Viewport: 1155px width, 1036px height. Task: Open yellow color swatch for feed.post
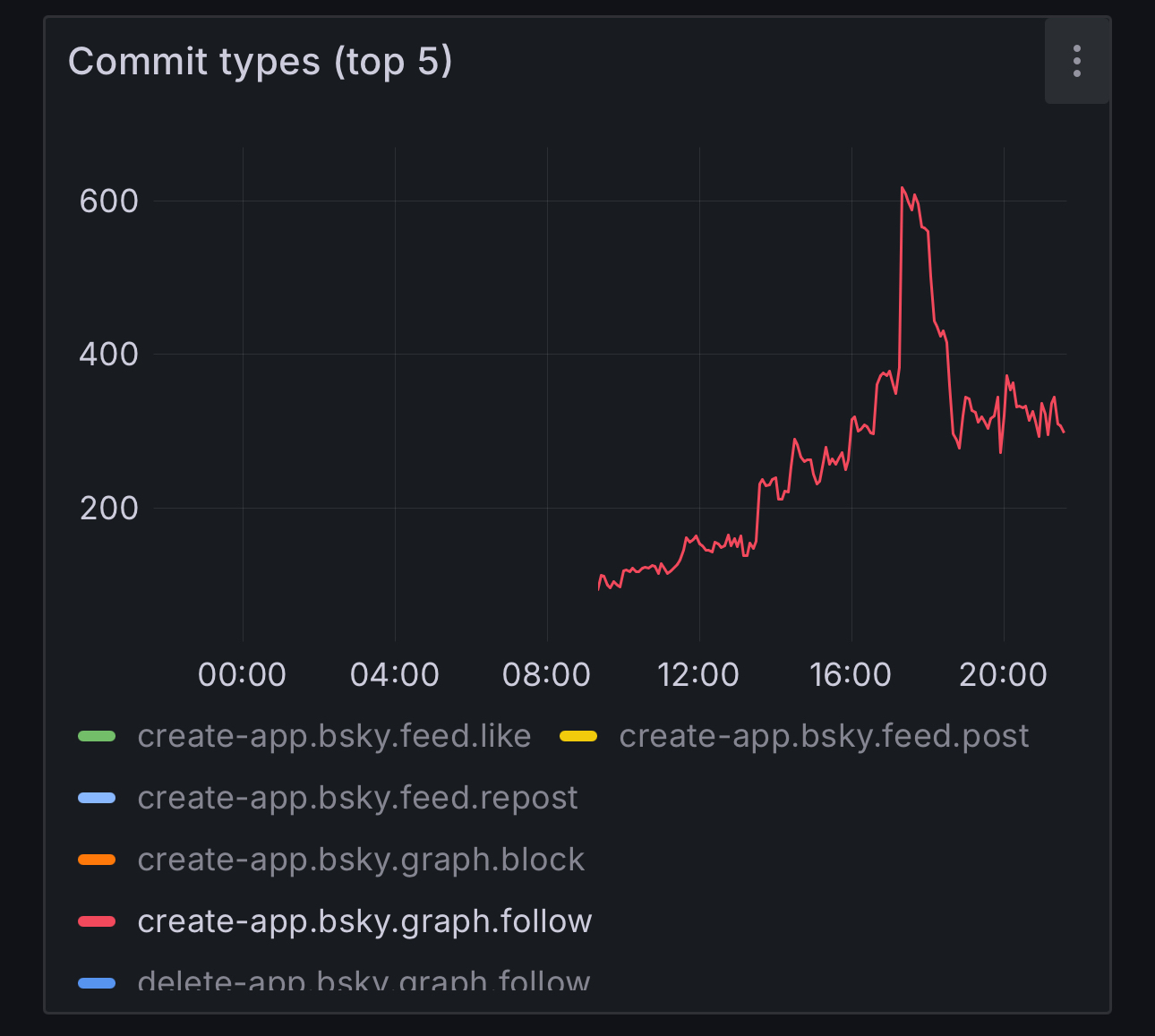point(578,737)
